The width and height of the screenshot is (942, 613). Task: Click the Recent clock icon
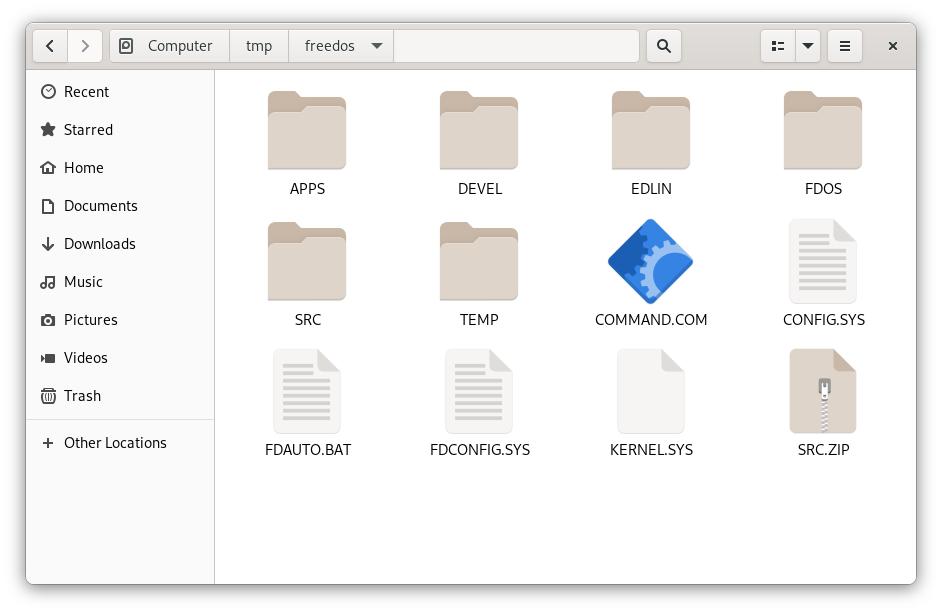pos(48,91)
